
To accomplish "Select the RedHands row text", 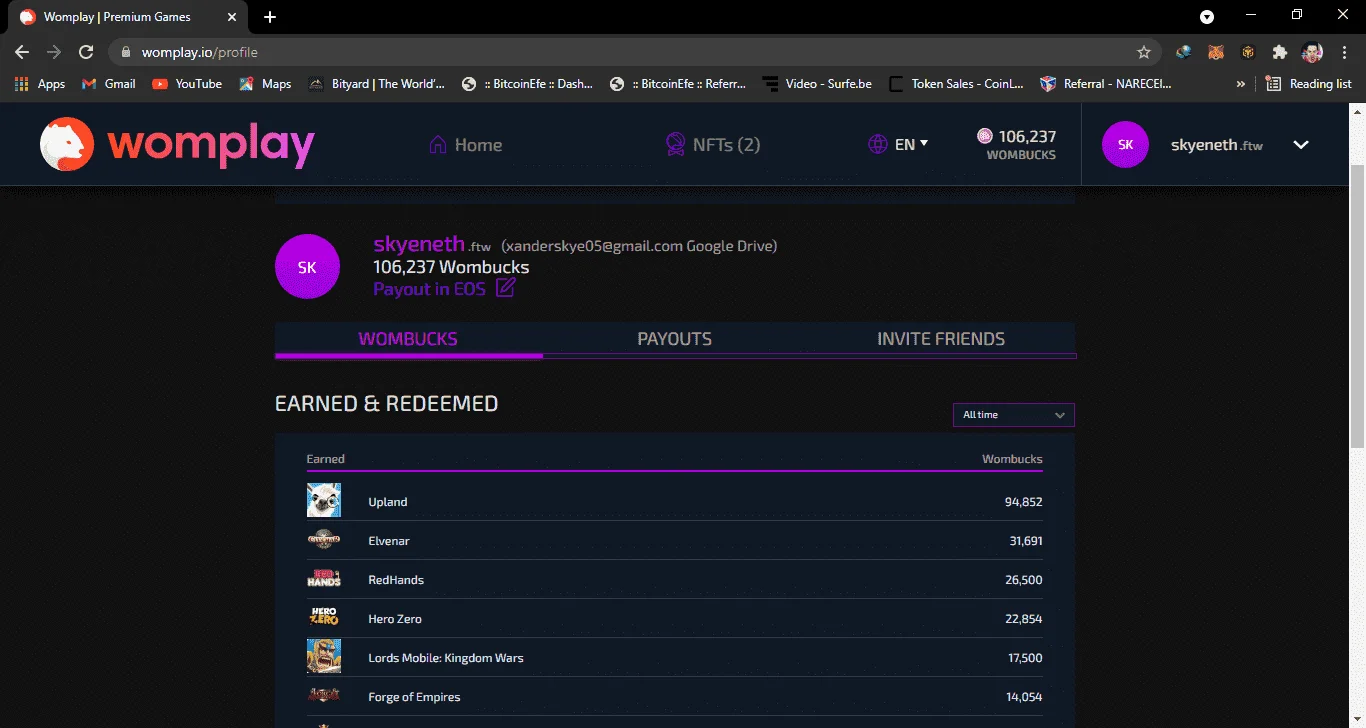I will (x=396, y=580).
